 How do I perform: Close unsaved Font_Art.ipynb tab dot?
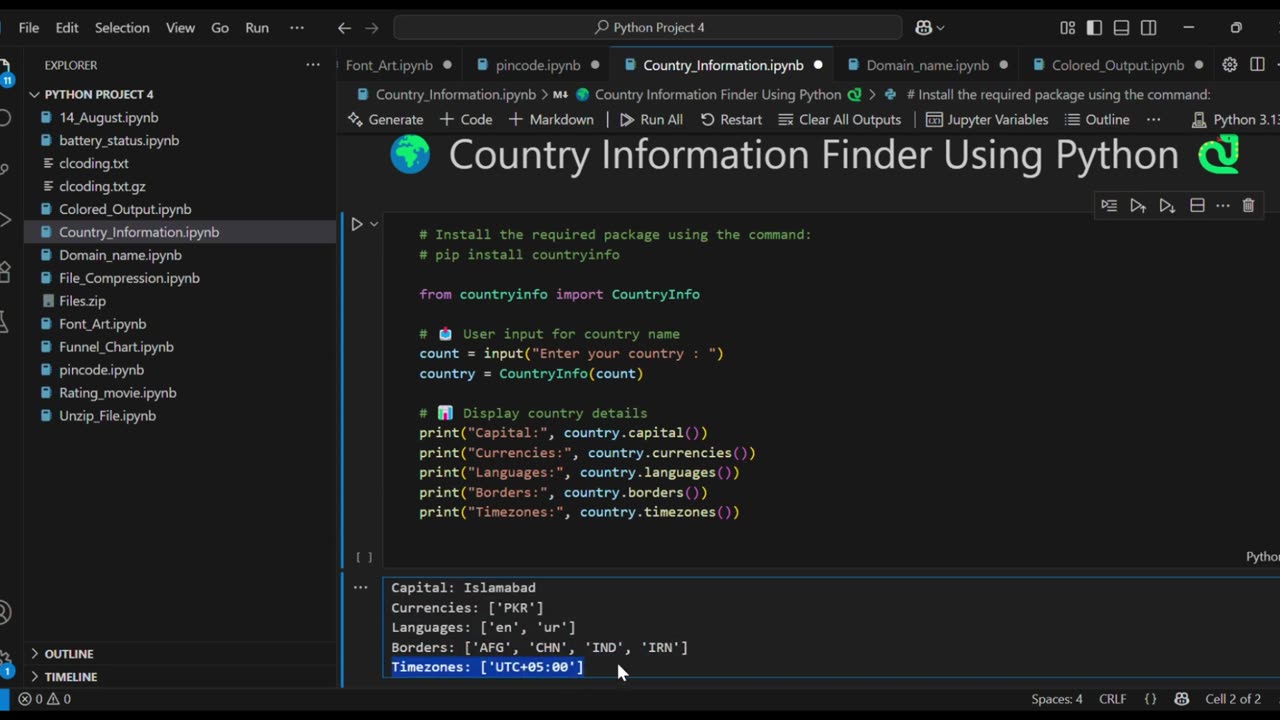(447, 65)
